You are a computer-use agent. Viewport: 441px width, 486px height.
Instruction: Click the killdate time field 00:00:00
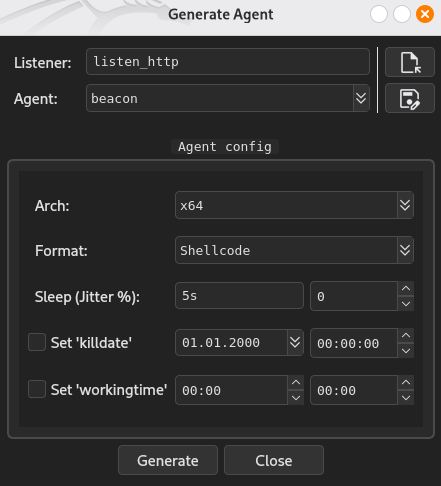(354, 343)
